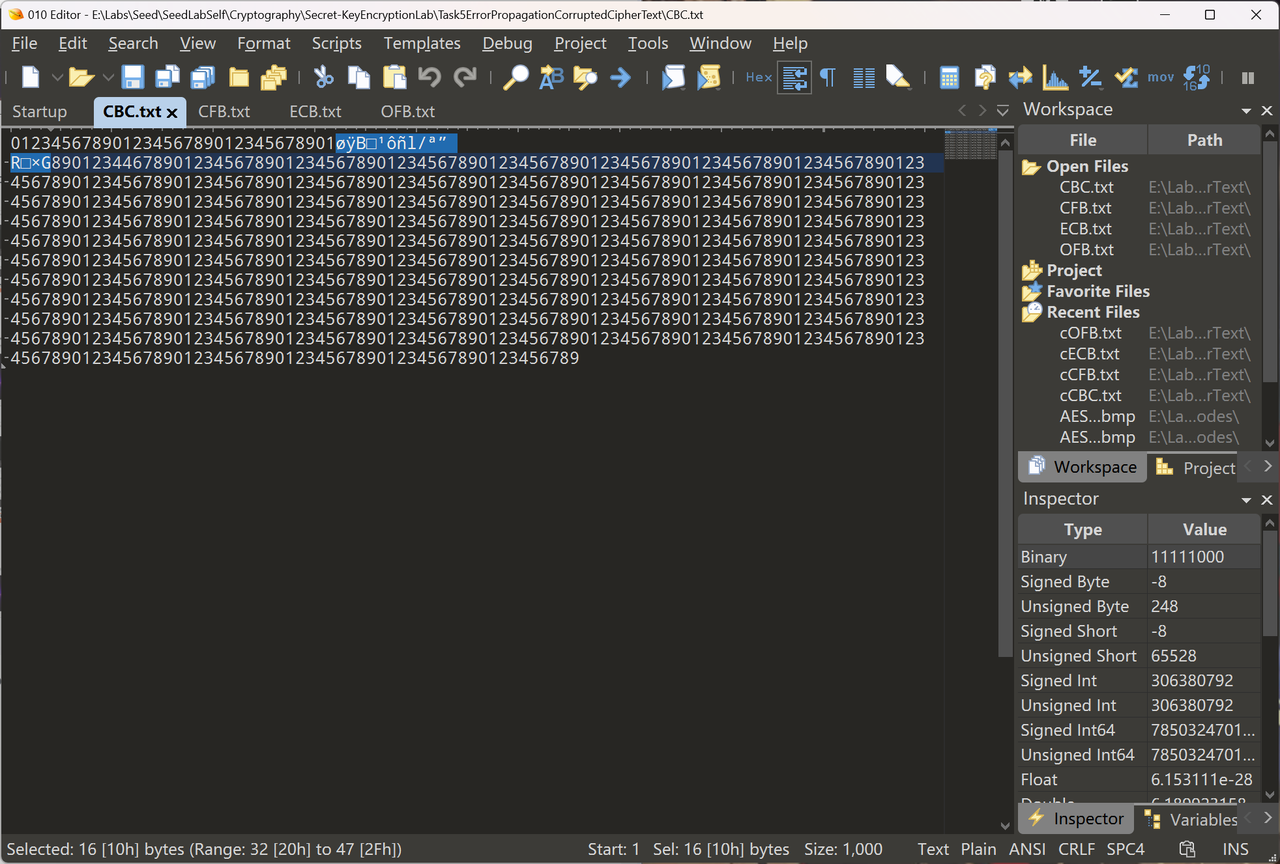Click the Close file folder icon
This screenshot has height=864, width=1280.
click(239, 77)
